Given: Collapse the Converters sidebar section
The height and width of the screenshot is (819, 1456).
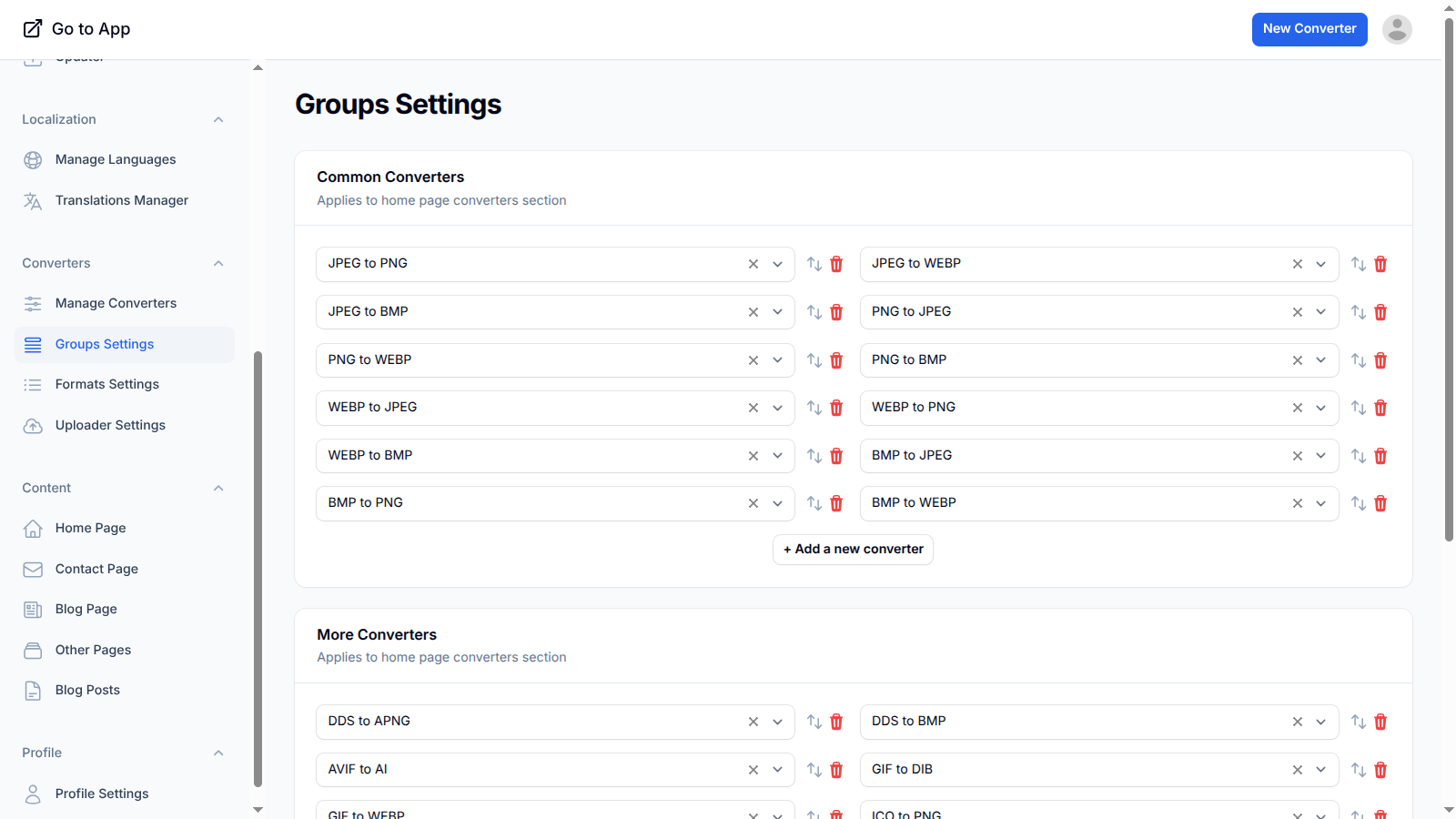Looking at the screenshot, I should [218, 264].
